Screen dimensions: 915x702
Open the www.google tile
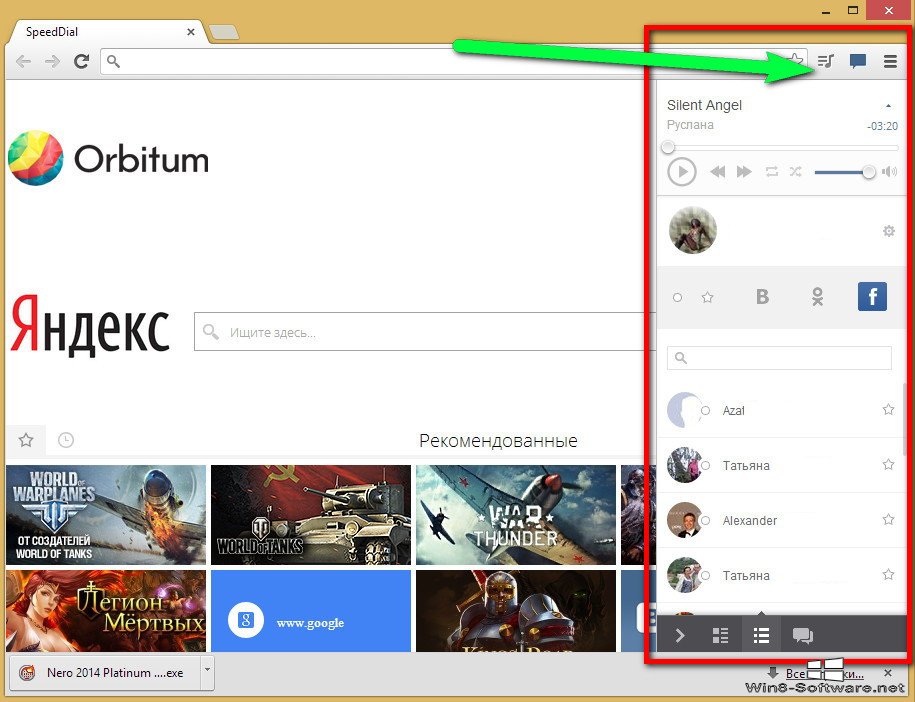click(x=311, y=611)
